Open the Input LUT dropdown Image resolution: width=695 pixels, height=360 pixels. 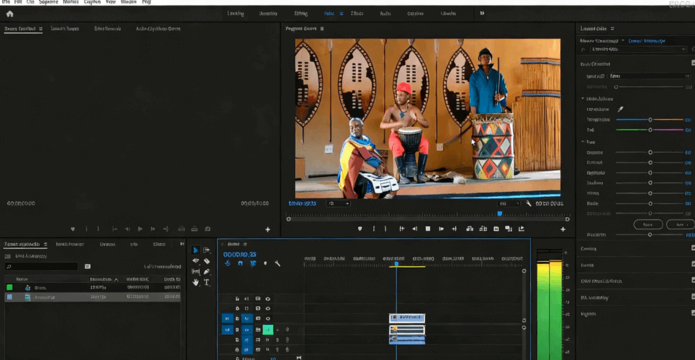coord(650,76)
